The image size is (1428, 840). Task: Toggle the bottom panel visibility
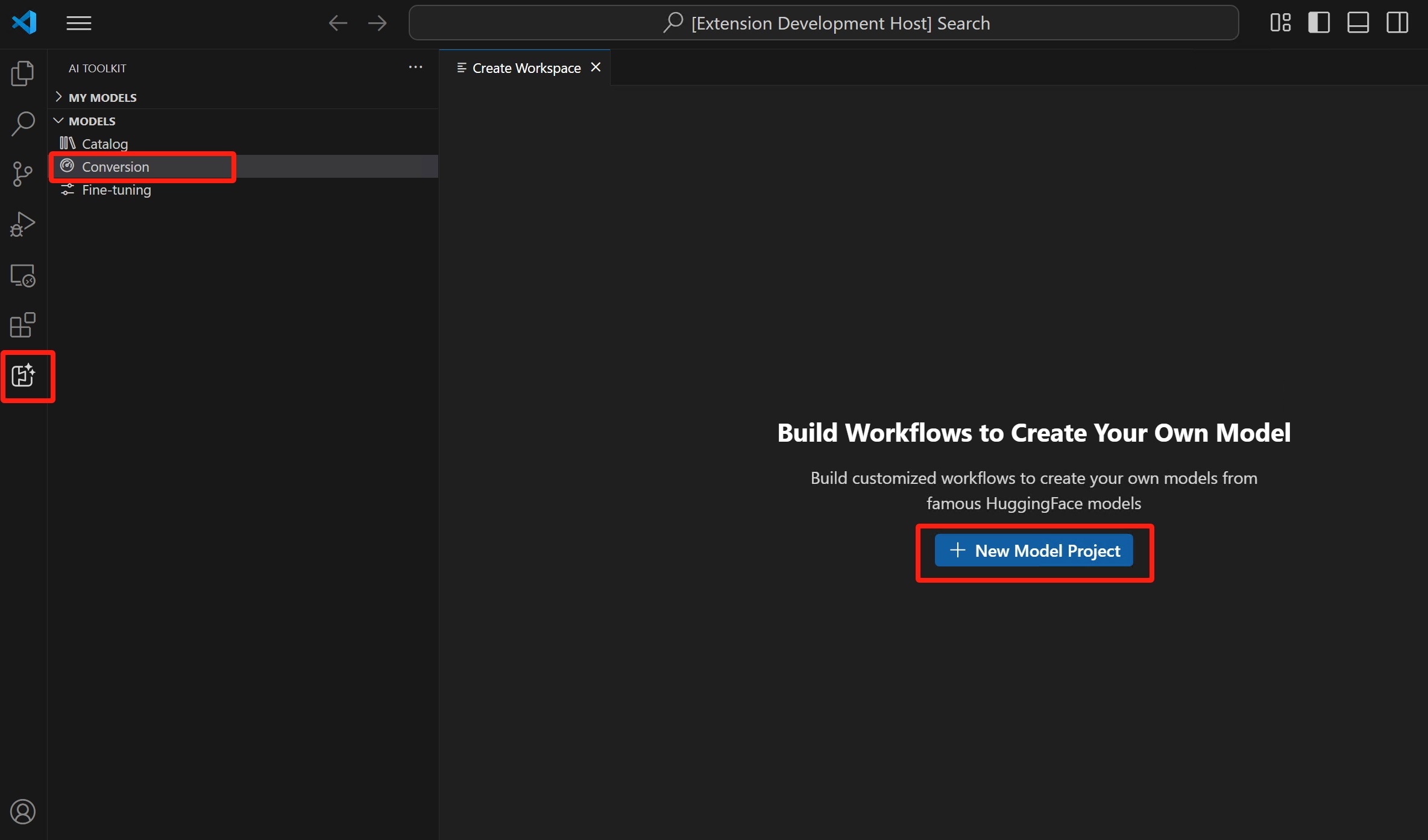(1357, 22)
